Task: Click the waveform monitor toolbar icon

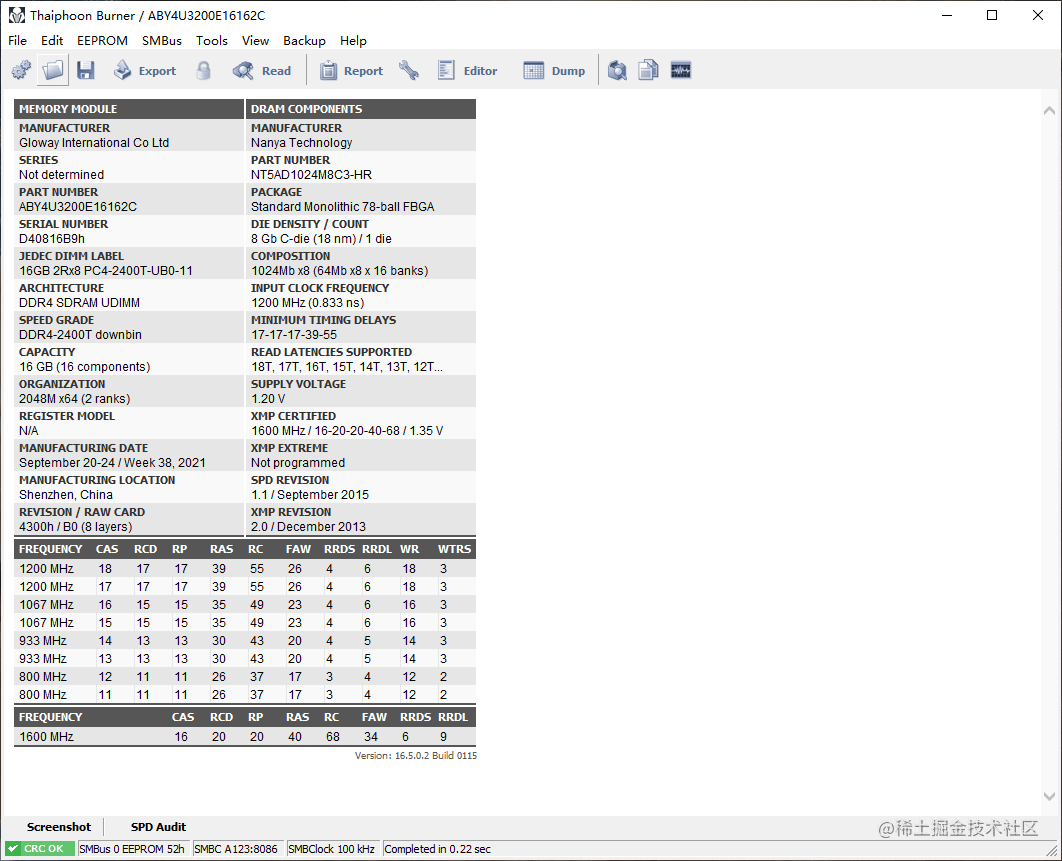Action: click(x=681, y=71)
